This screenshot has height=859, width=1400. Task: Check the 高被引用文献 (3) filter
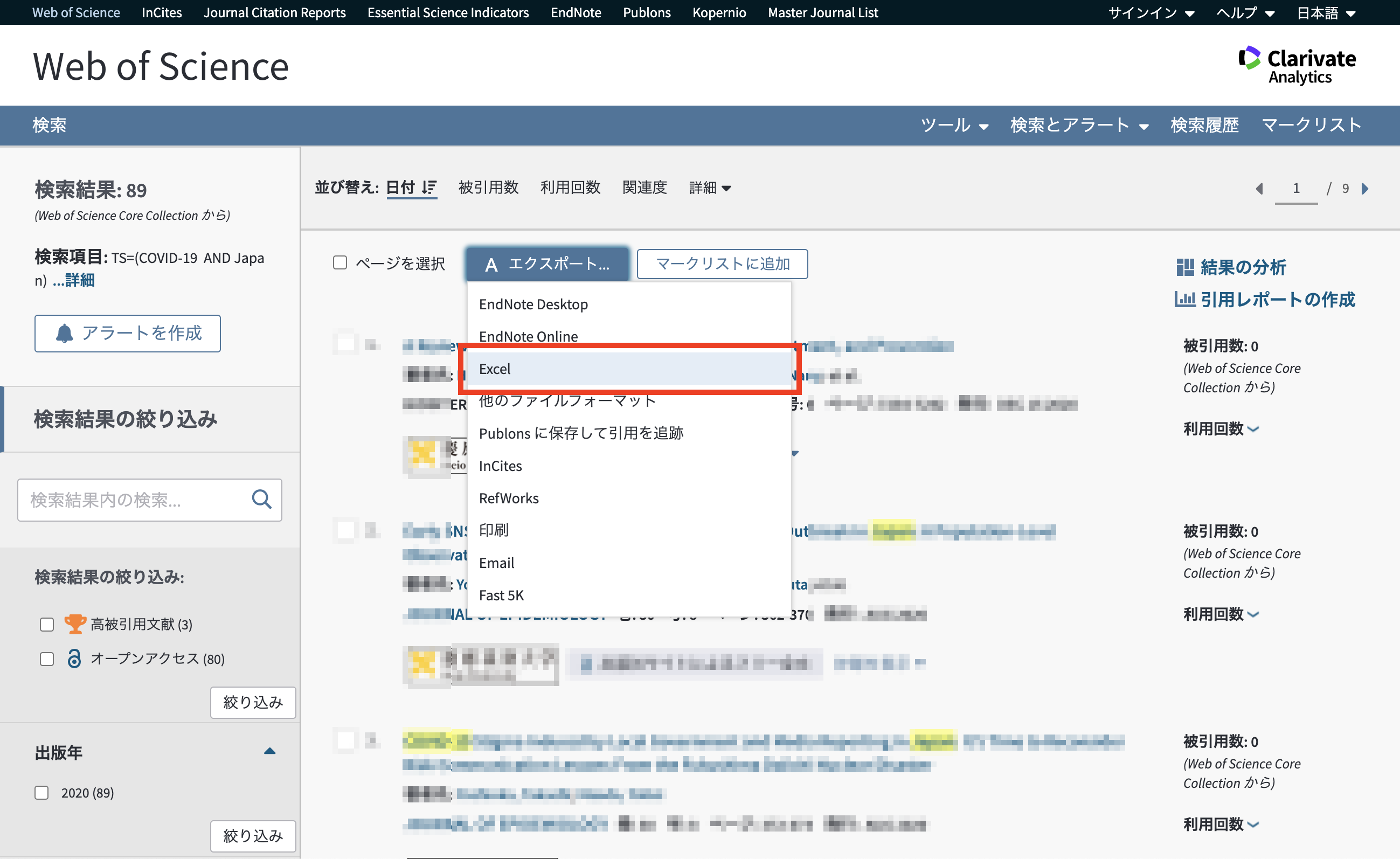[46, 625]
